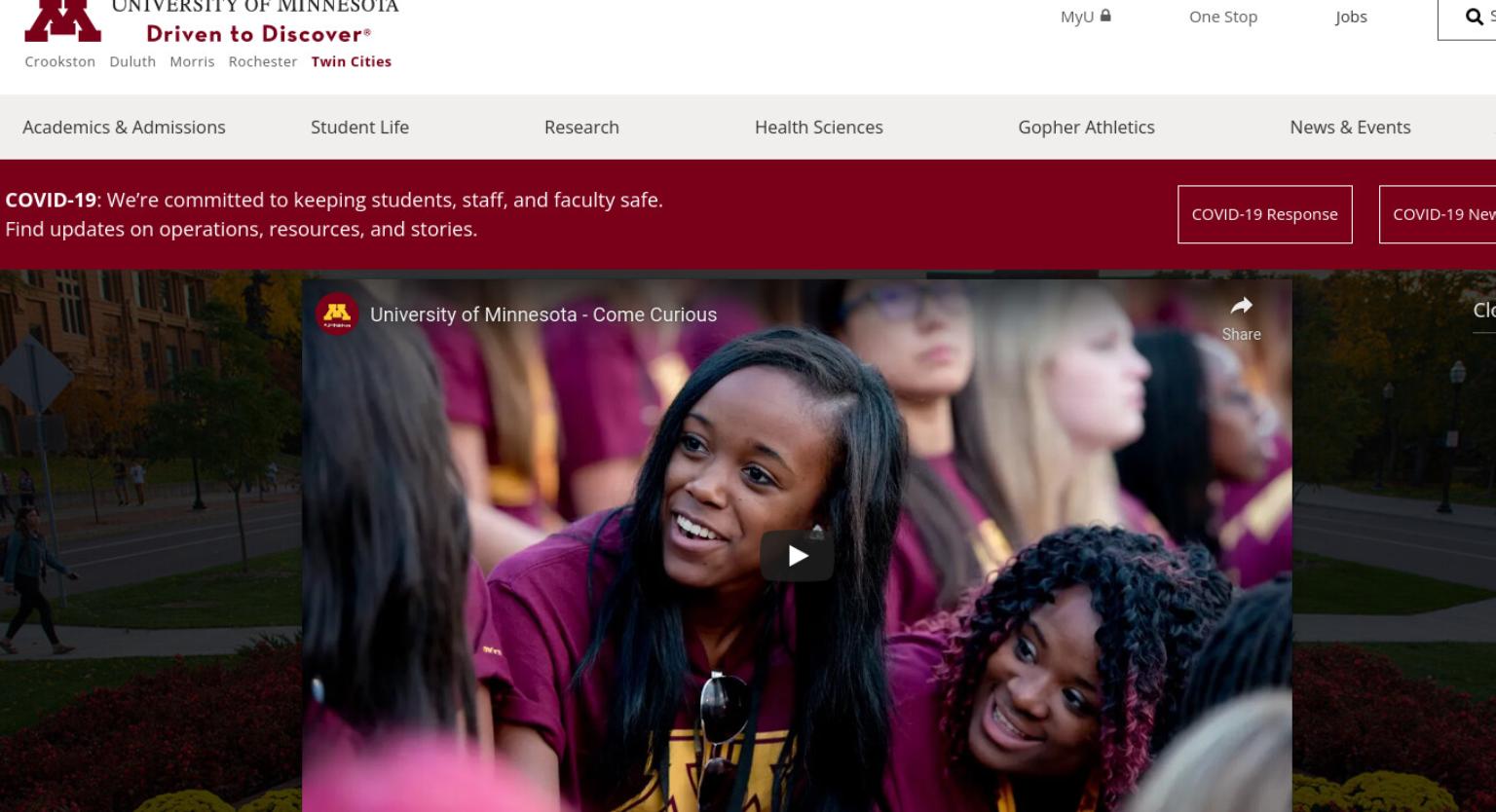Viewport: 1496px width, 812px height.
Task: Click the MyU lock icon
Action: pyautogui.click(x=1105, y=16)
